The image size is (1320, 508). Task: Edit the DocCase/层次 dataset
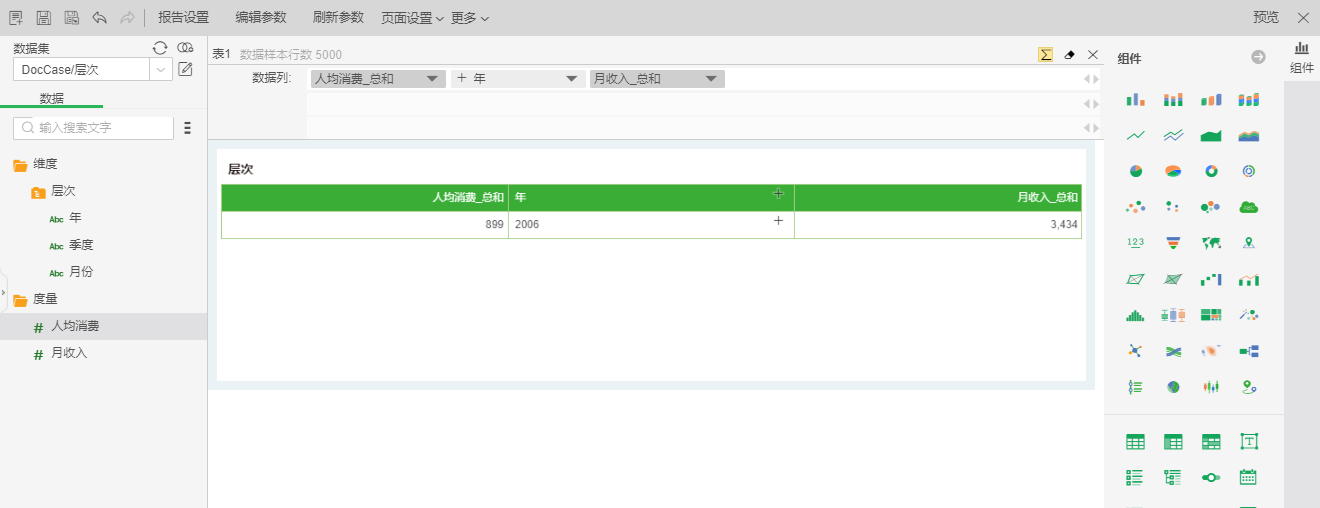[186, 69]
